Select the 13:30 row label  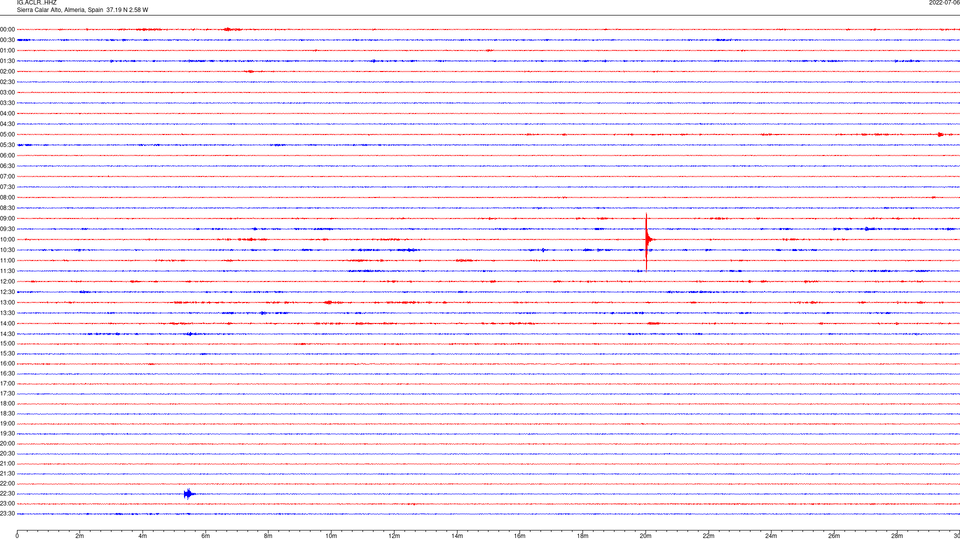7,313
